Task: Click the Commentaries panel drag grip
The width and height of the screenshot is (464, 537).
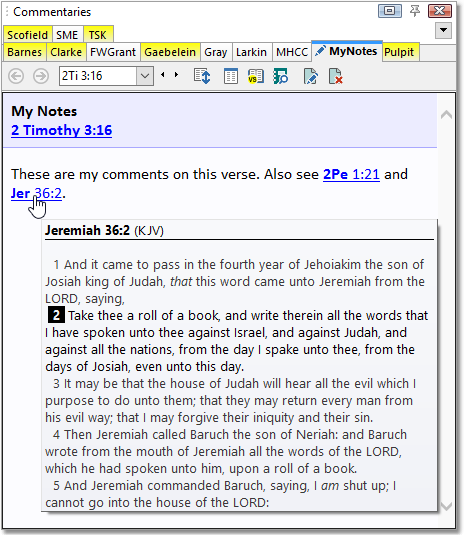Action: coord(7,12)
